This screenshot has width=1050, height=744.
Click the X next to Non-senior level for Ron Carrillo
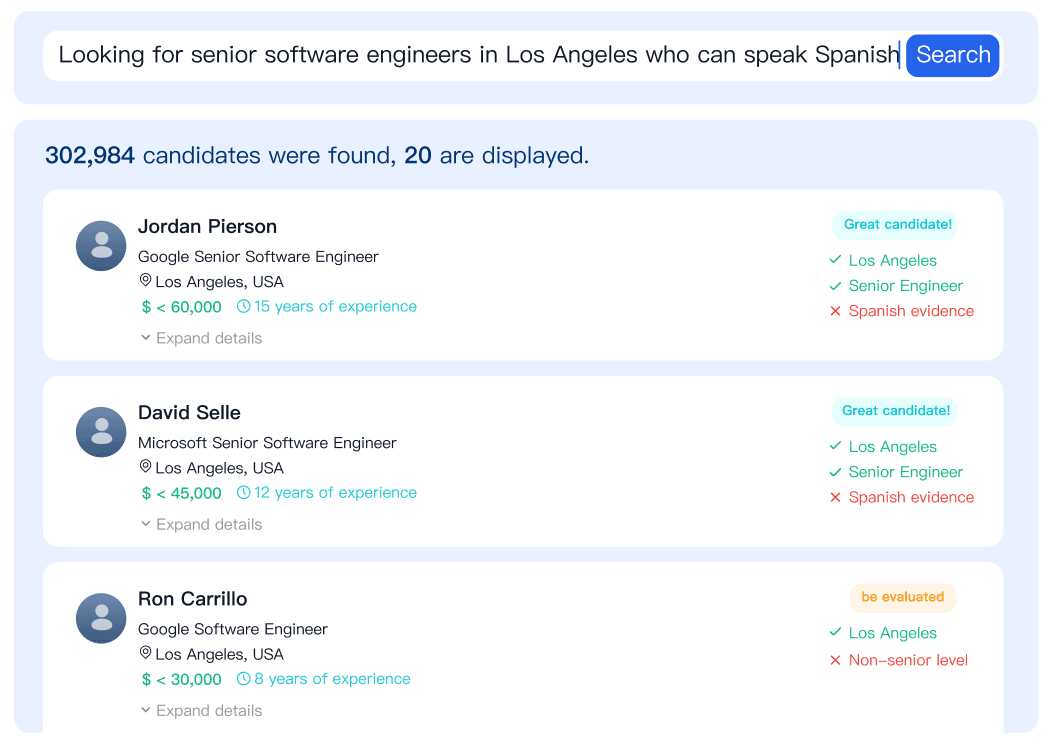click(836, 659)
